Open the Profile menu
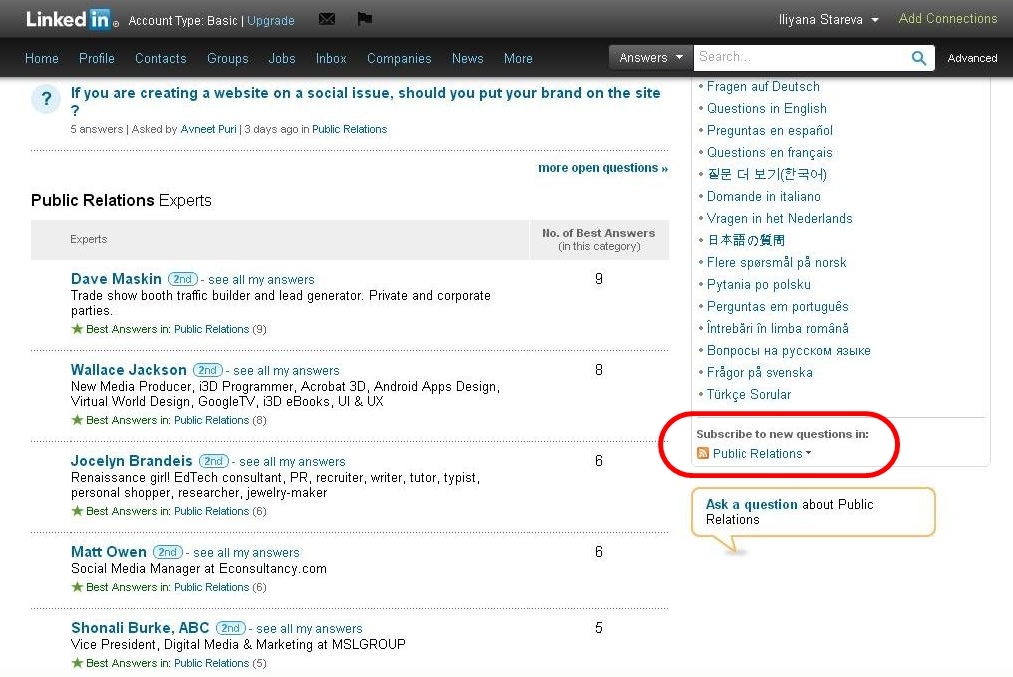The width and height of the screenshot is (1013, 677). point(97,59)
